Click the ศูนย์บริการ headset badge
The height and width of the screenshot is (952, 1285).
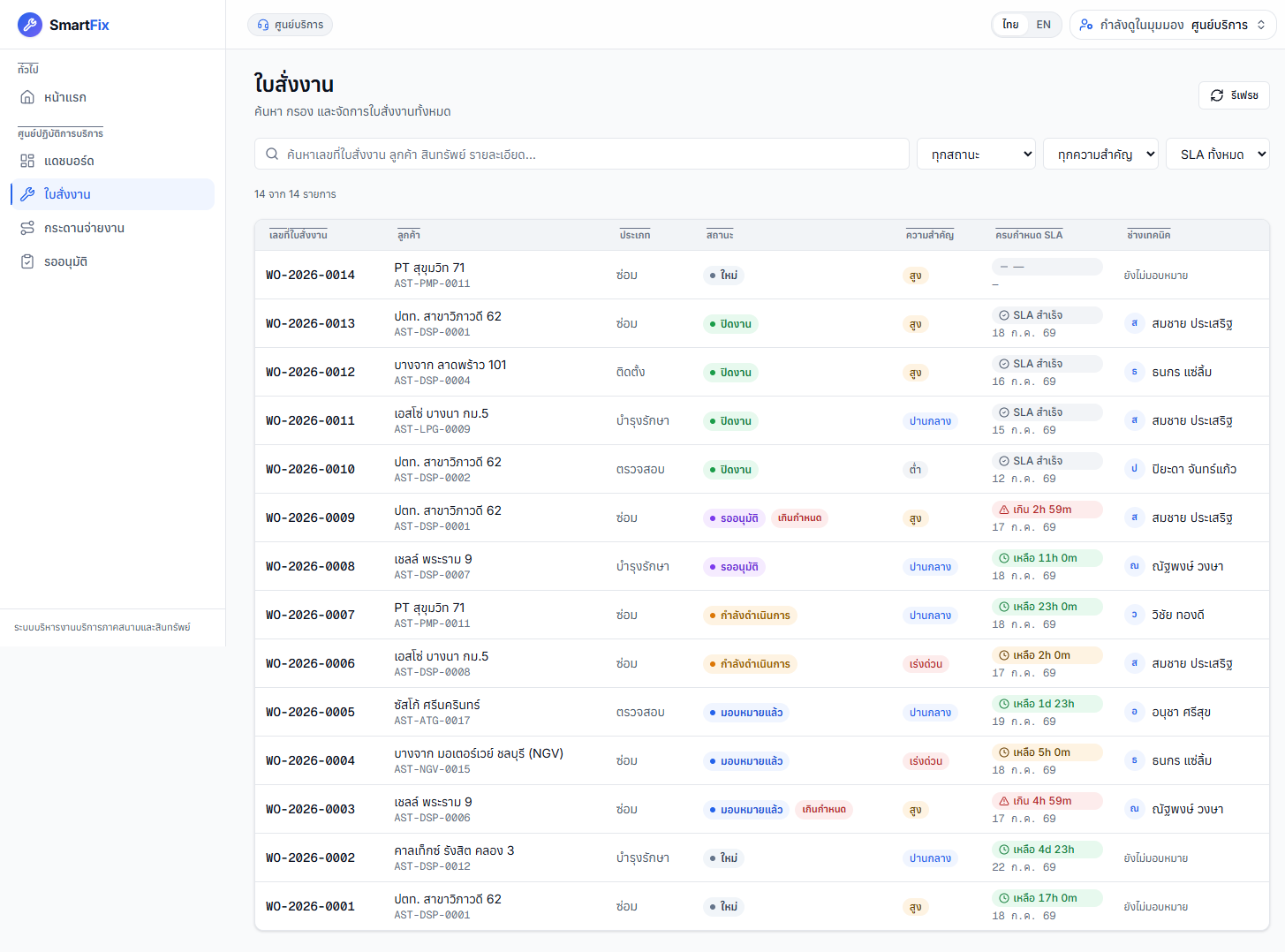tap(290, 25)
